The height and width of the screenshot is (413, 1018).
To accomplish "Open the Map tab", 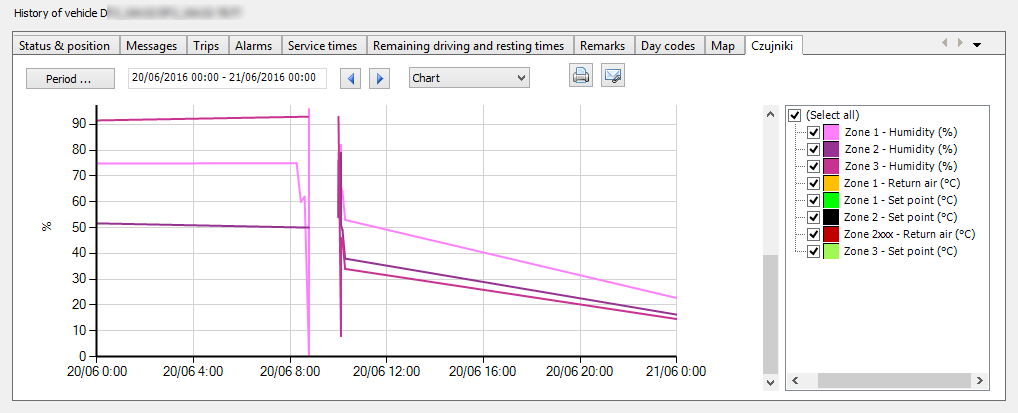I will (x=722, y=46).
